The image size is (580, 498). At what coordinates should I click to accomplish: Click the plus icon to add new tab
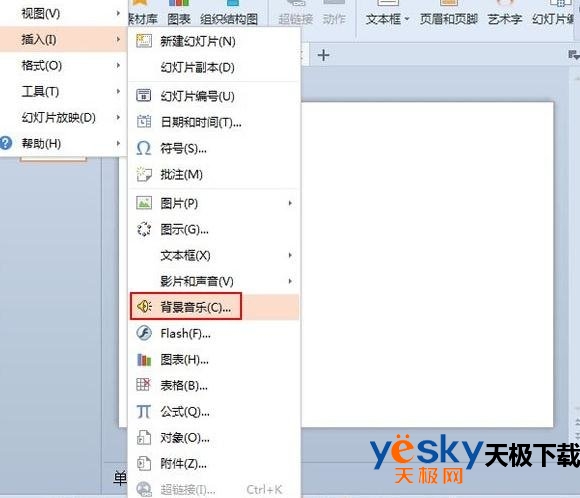click(x=323, y=55)
